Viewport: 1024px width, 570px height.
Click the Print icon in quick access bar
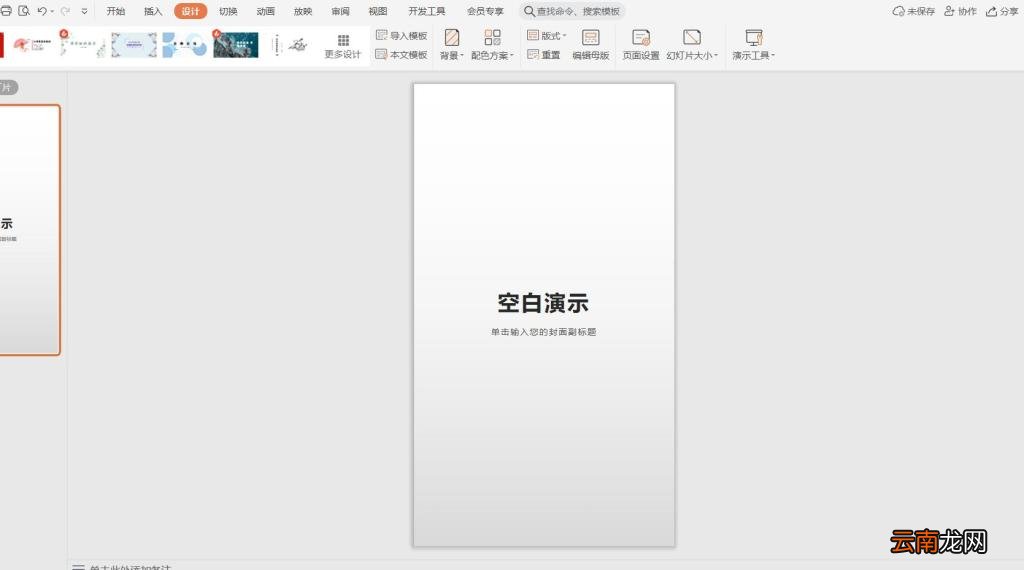click(6, 11)
